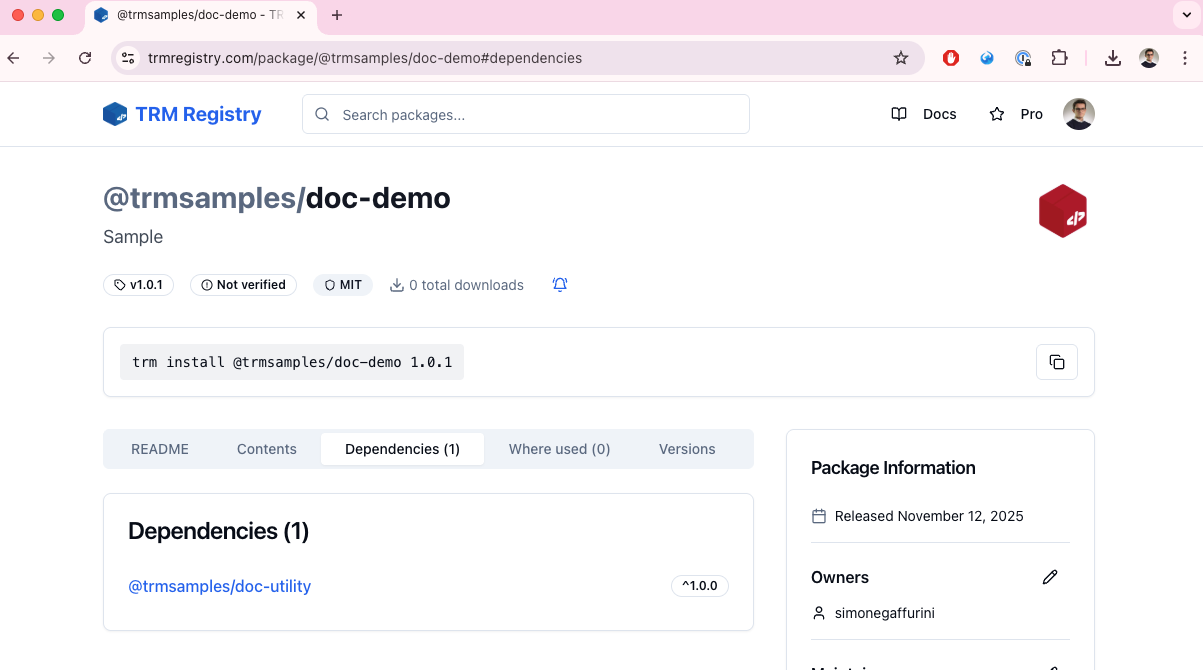1203x670 pixels.
Task: Switch to the Contents tab
Action: pyautogui.click(x=267, y=449)
